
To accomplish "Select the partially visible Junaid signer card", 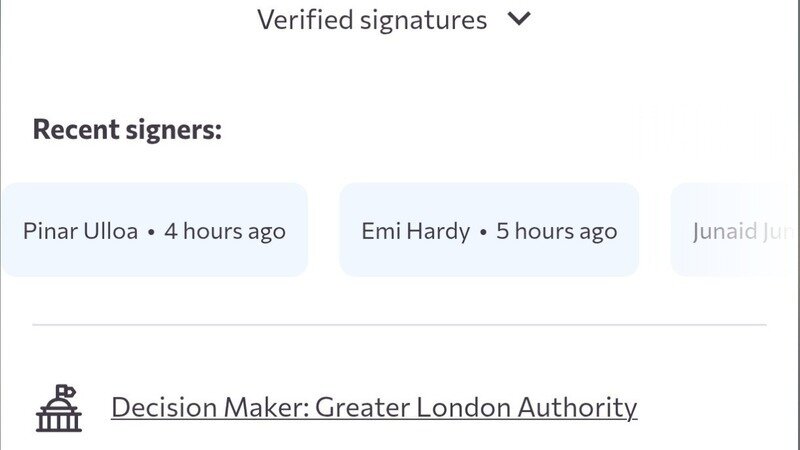I will click(x=734, y=230).
